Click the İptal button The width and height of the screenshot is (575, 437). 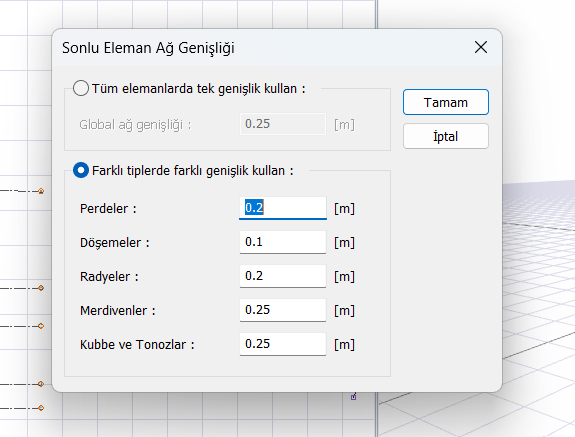446,136
